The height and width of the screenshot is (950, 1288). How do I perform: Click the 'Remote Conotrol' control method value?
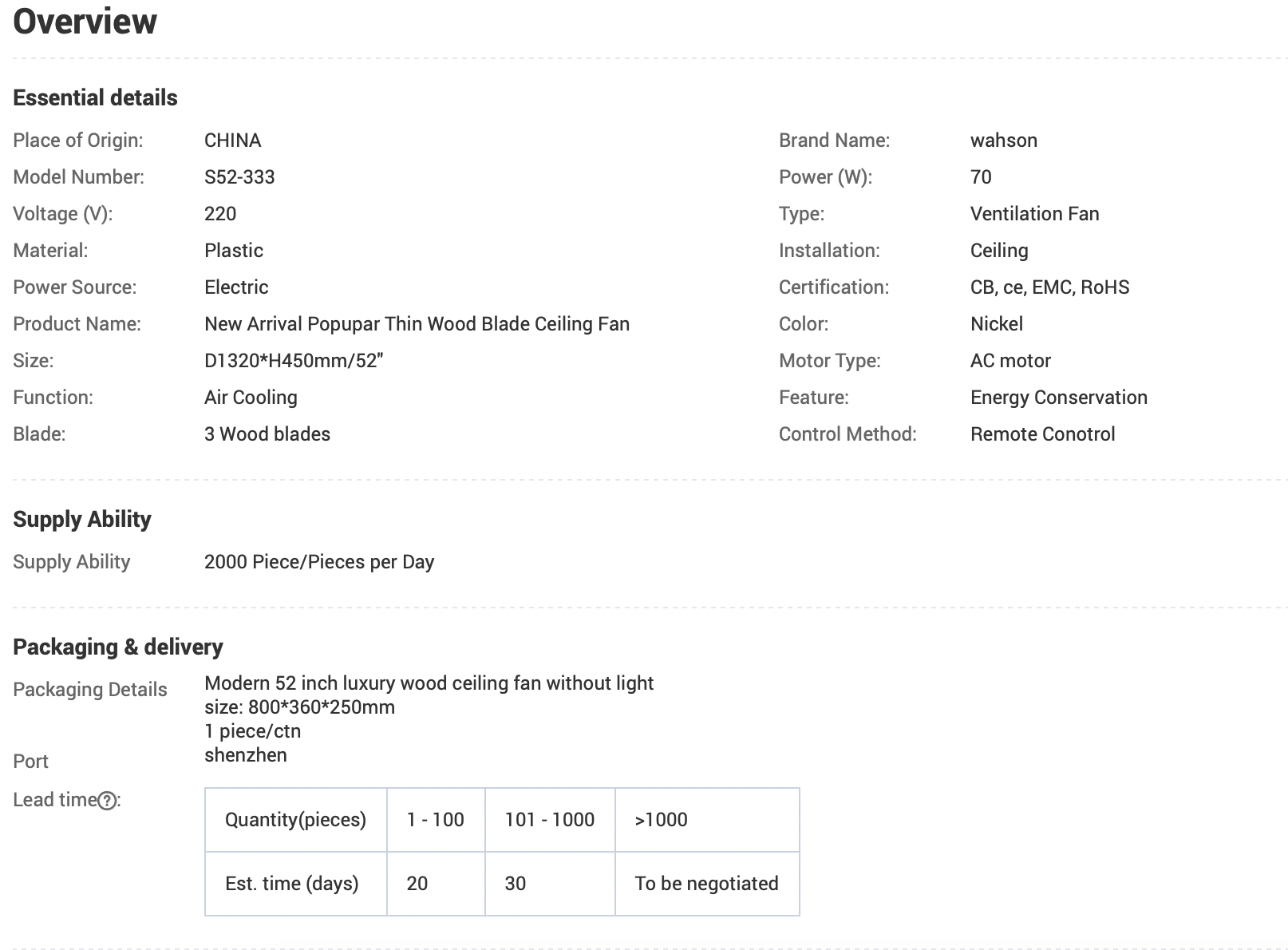[x=1042, y=433]
